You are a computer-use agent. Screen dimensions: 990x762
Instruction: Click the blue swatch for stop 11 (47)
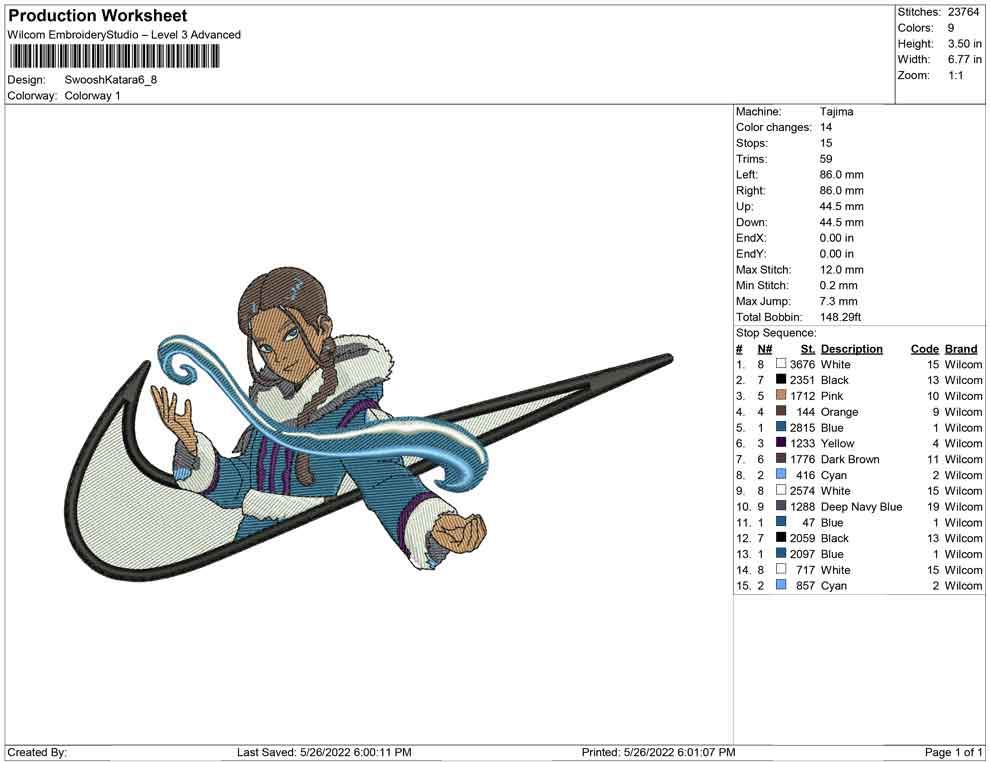tap(781, 521)
